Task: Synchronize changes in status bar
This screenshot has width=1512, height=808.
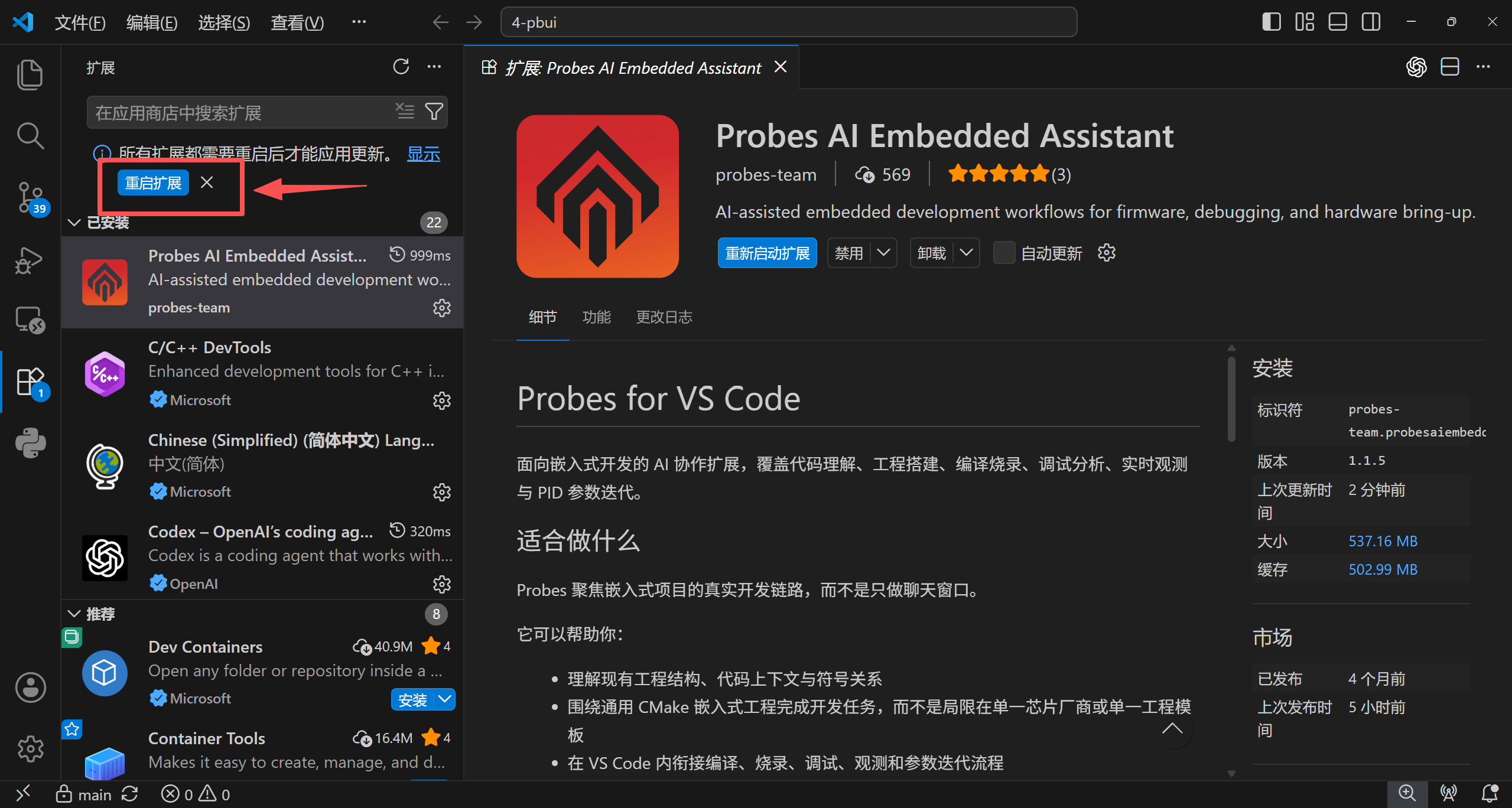Action: pos(129,794)
